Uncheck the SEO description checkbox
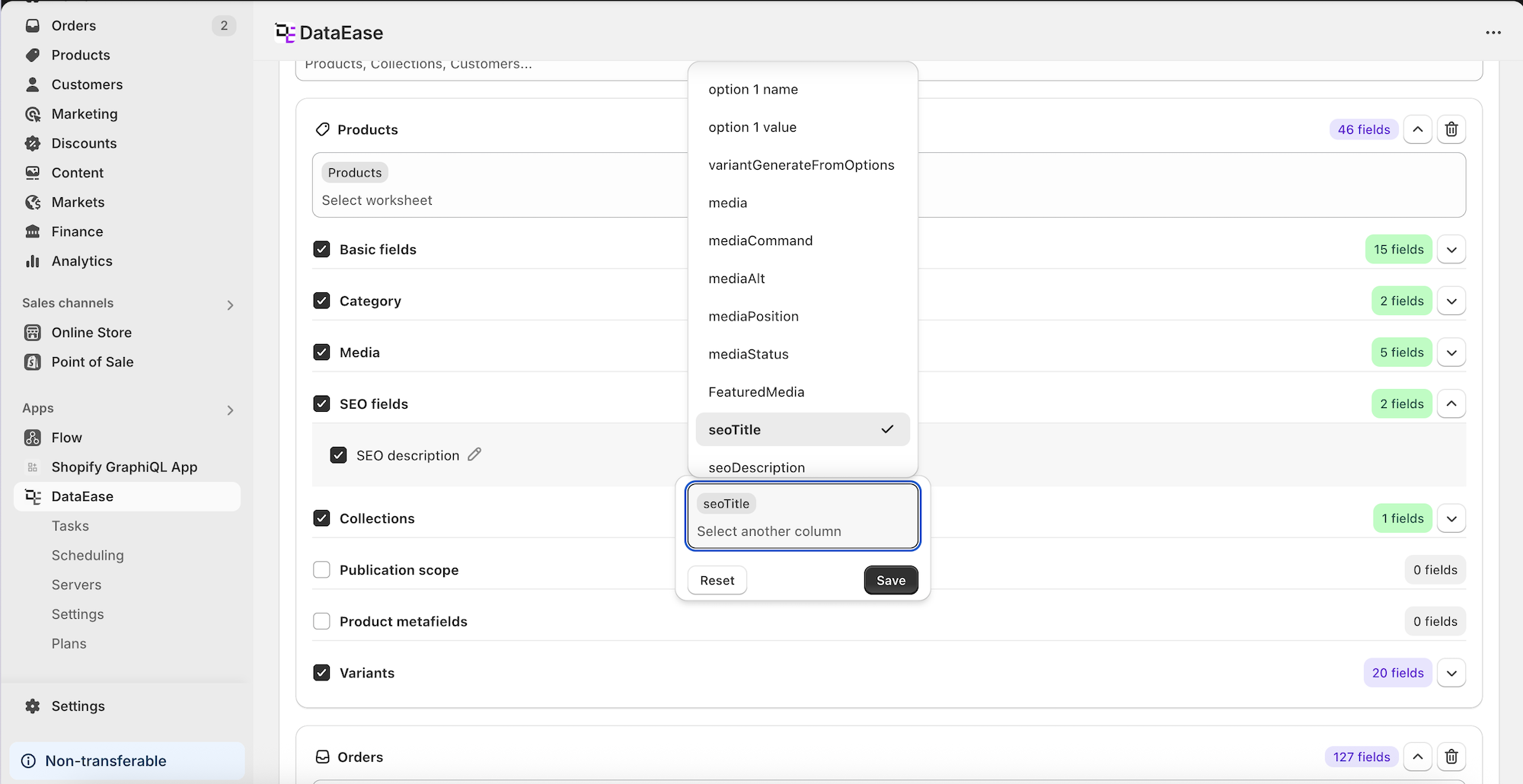Image resolution: width=1523 pixels, height=784 pixels. point(338,455)
